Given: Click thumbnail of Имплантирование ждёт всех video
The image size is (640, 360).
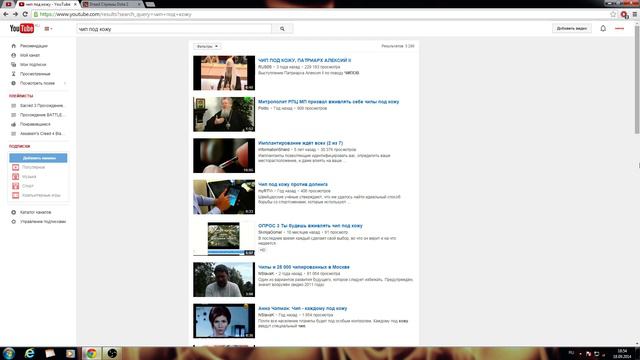Looking at the screenshot, I should click(224, 156).
